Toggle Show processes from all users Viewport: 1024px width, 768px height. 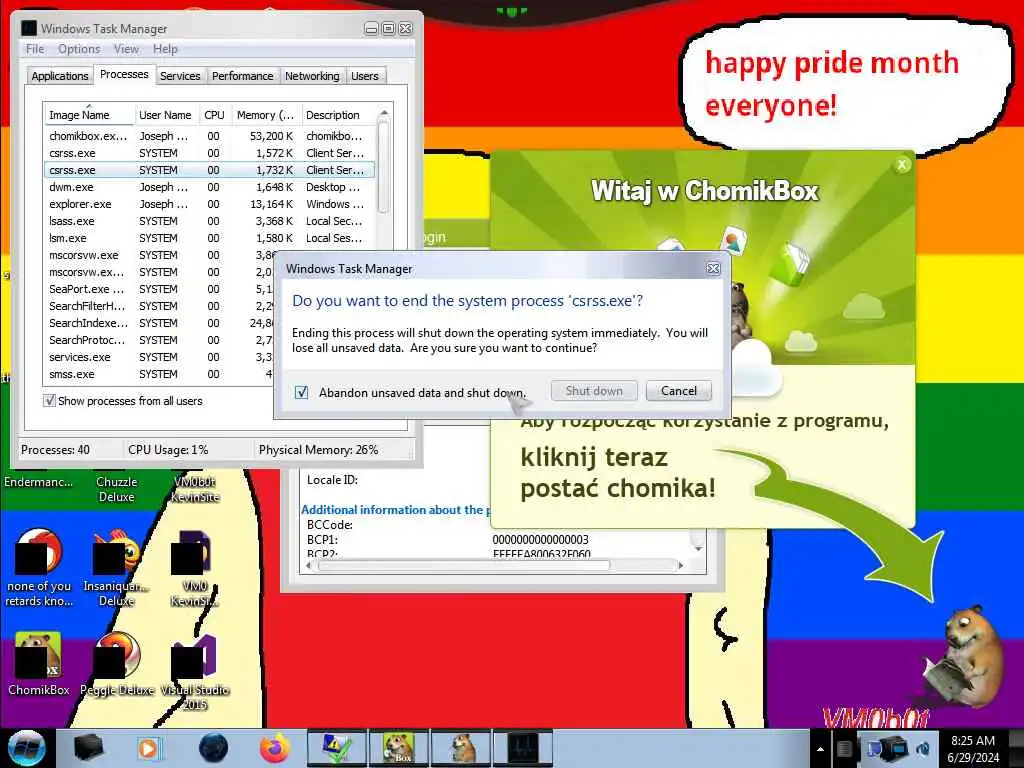(49, 400)
